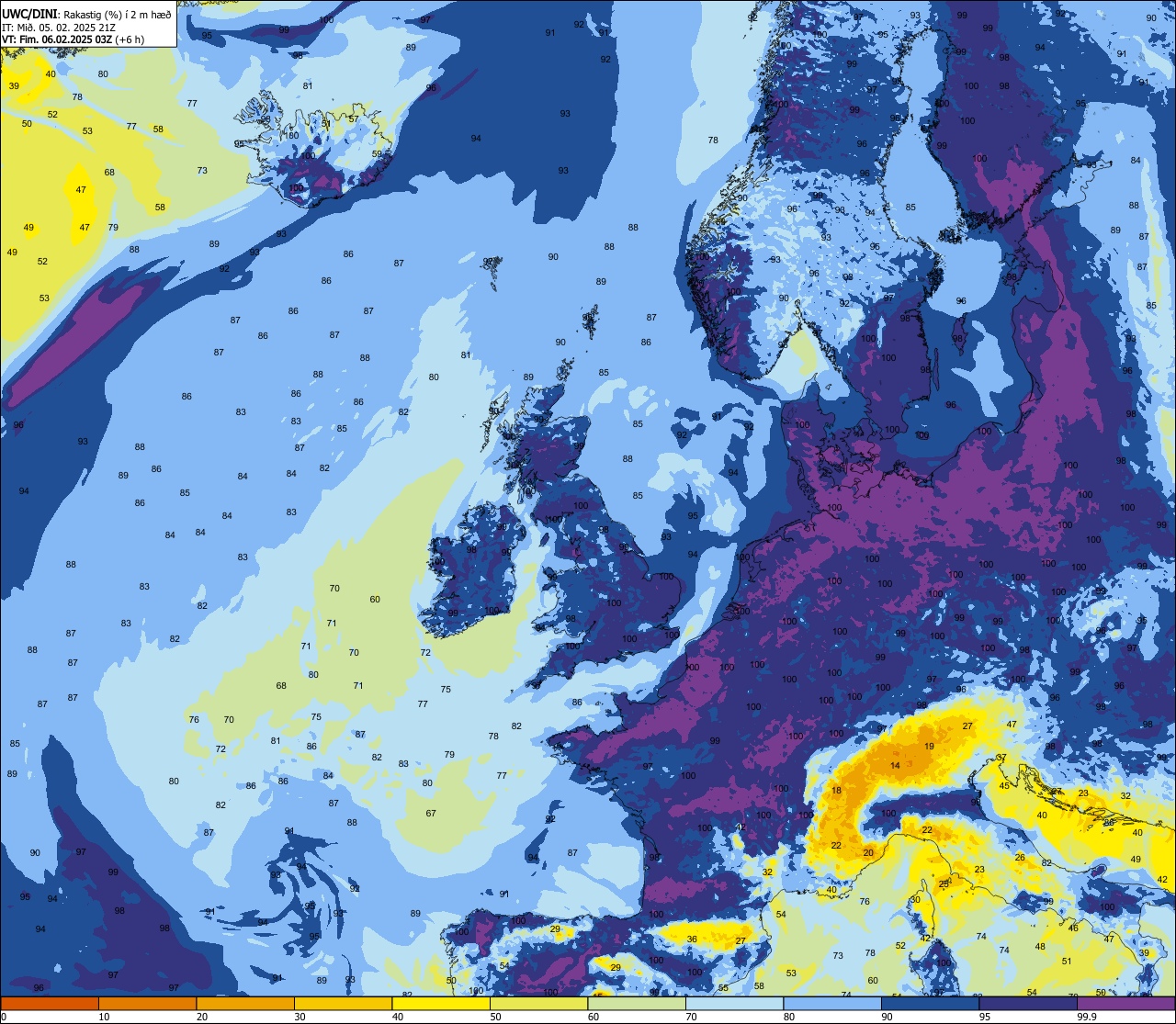Click the humidity value '67' on the map
Screen dimensions: 1176x1024
tap(431, 813)
